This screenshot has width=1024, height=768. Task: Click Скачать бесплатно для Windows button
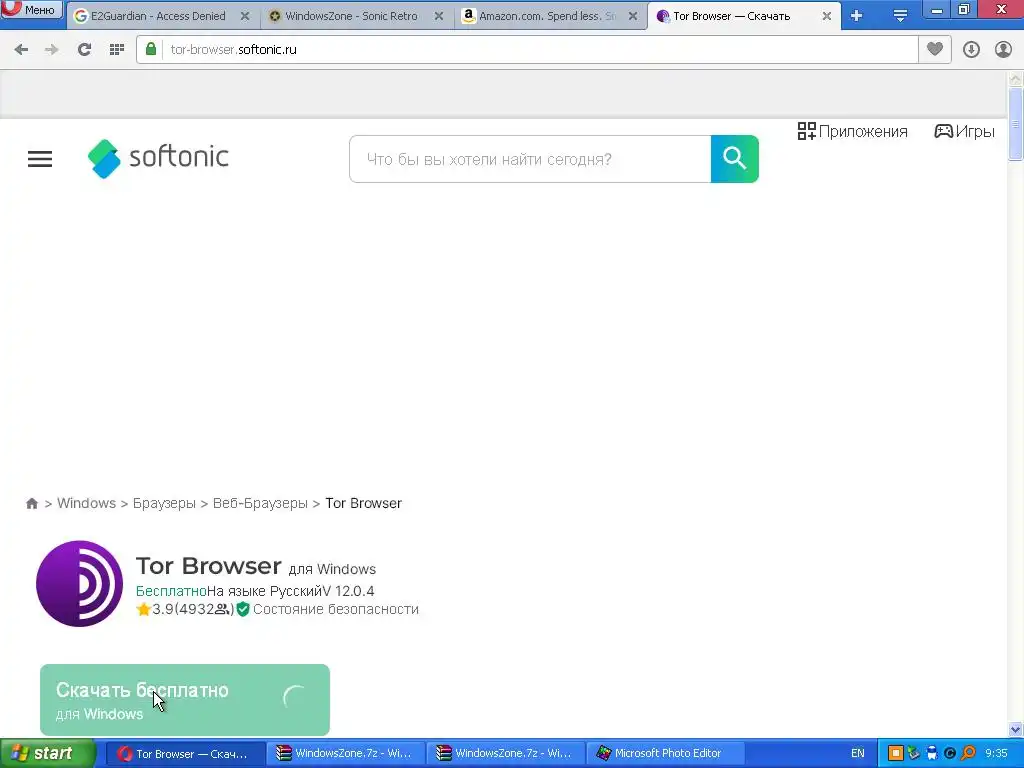click(185, 700)
